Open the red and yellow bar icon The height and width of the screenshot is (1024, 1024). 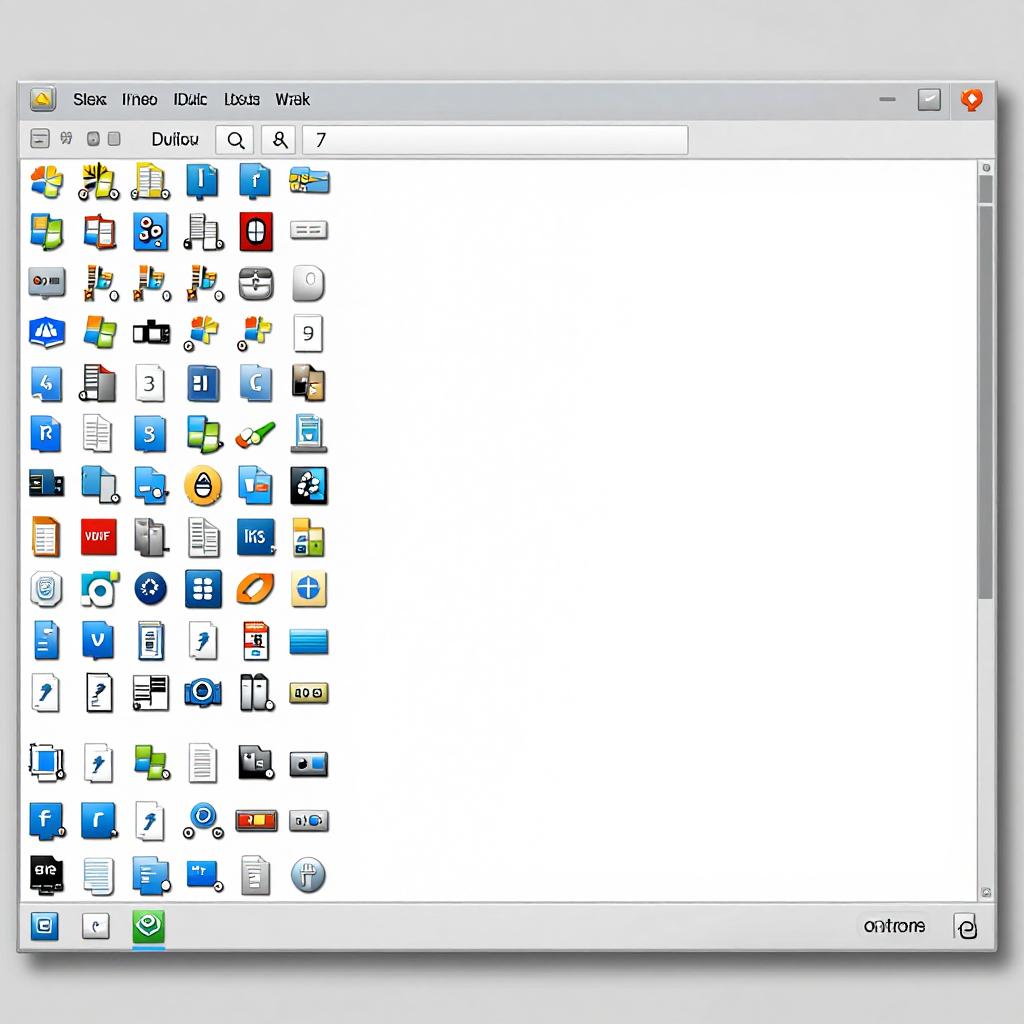256,820
